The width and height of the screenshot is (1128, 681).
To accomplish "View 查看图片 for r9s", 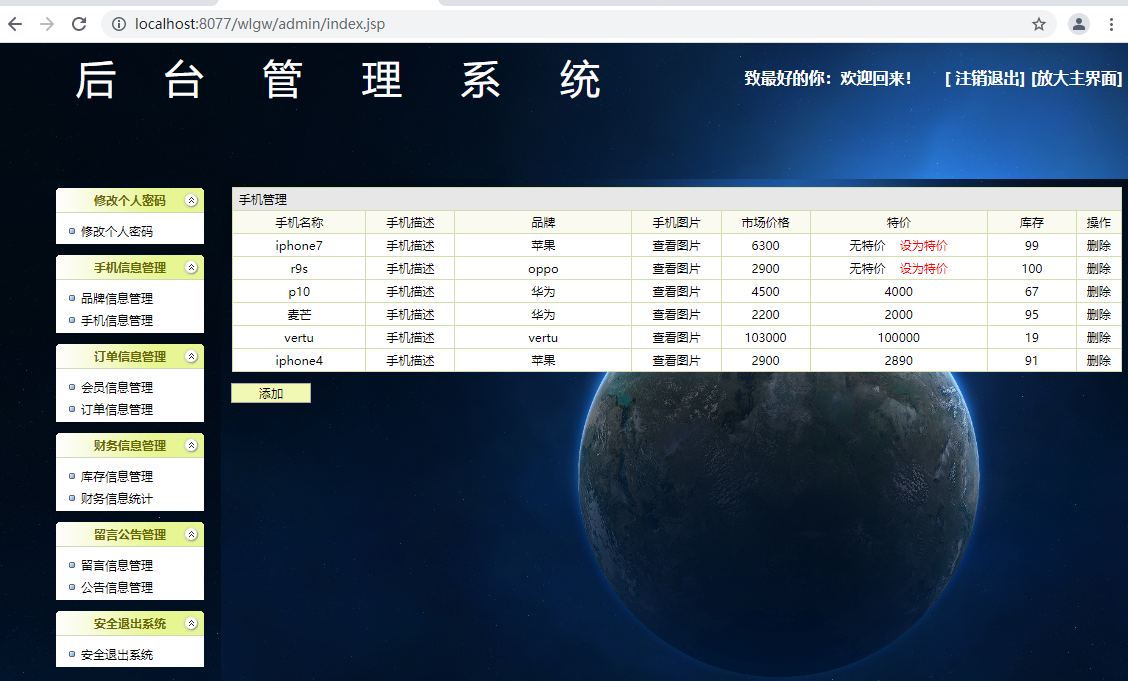I will click(x=676, y=269).
